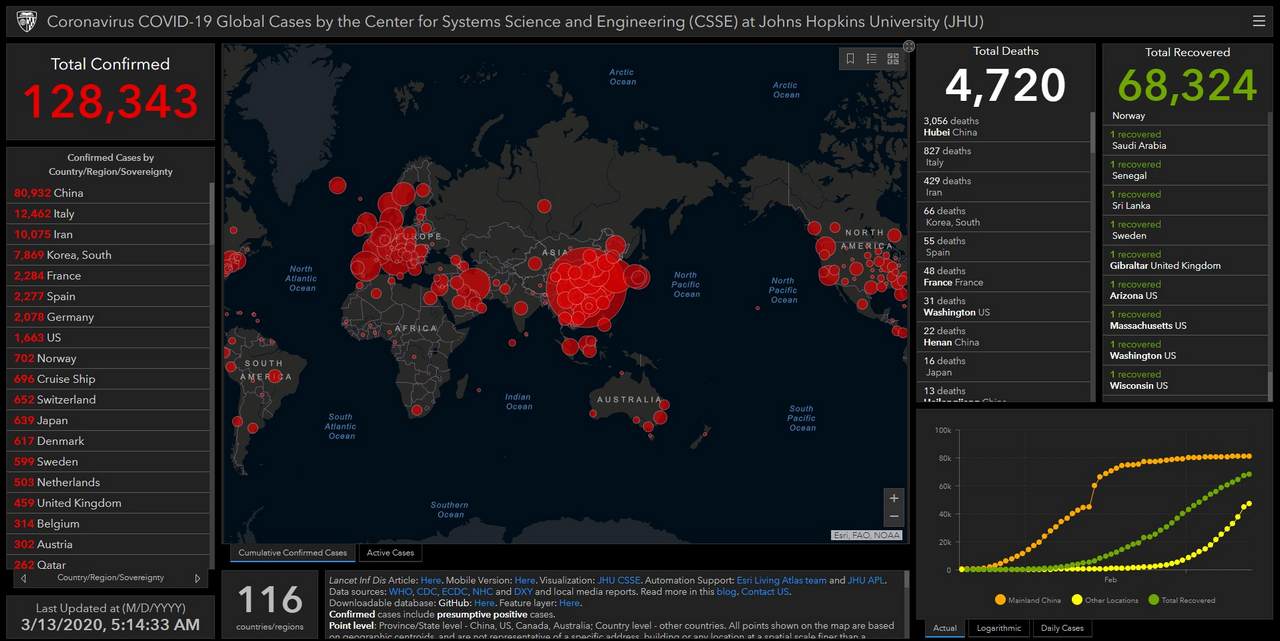1280x641 pixels.
Task: Click '3,056 deaths Hubei China' entry
Action: click(x=1004, y=127)
